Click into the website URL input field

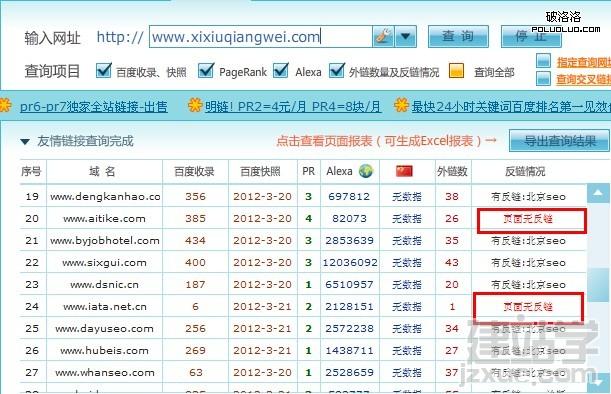[260, 37]
